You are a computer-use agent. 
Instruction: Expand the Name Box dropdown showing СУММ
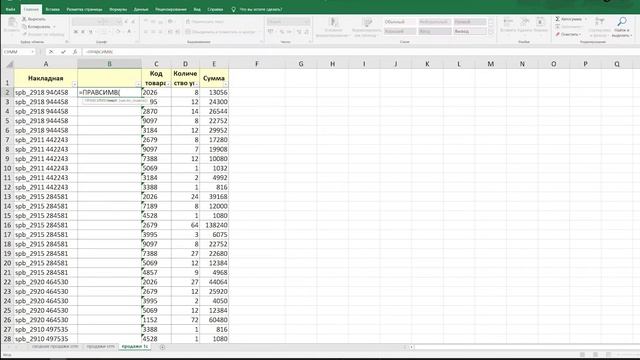click(32, 52)
